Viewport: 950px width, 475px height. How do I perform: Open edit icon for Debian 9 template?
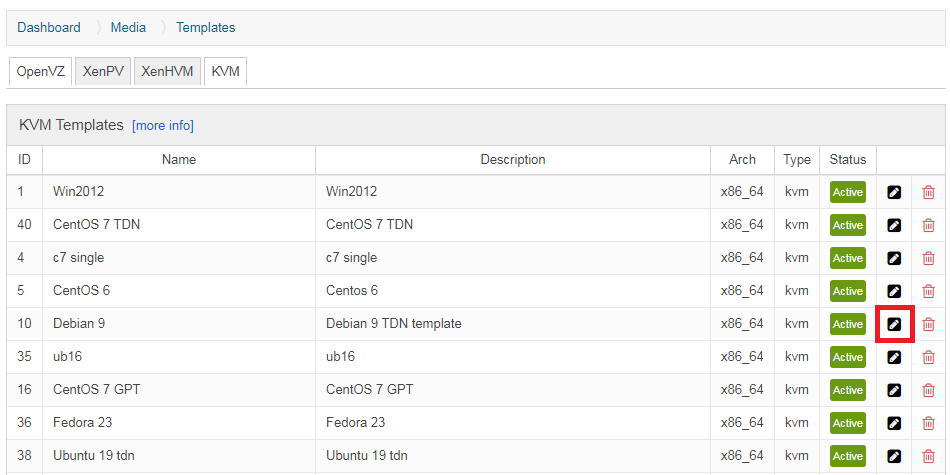click(x=894, y=324)
